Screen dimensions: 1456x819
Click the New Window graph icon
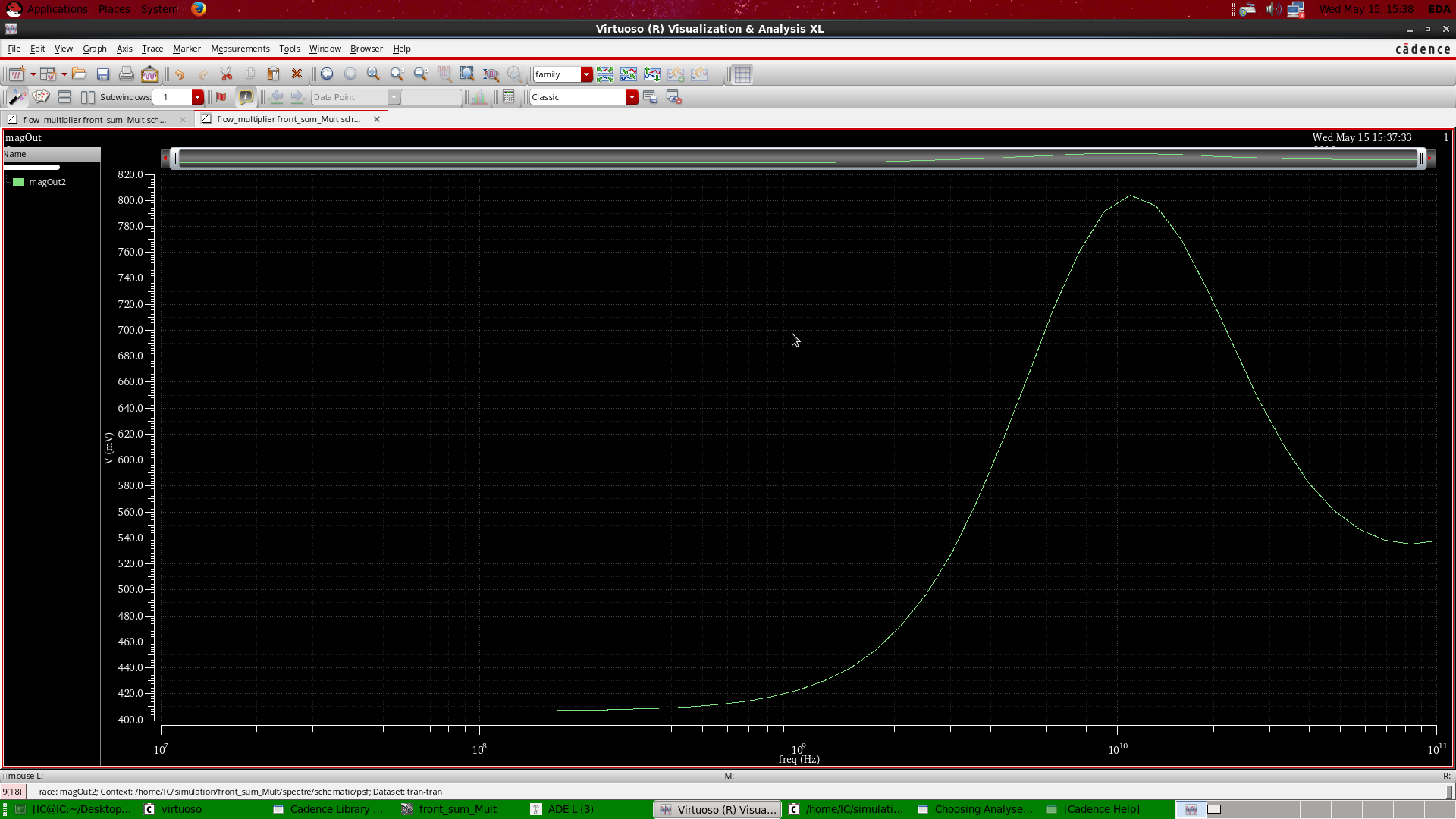(x=16, y=74)
